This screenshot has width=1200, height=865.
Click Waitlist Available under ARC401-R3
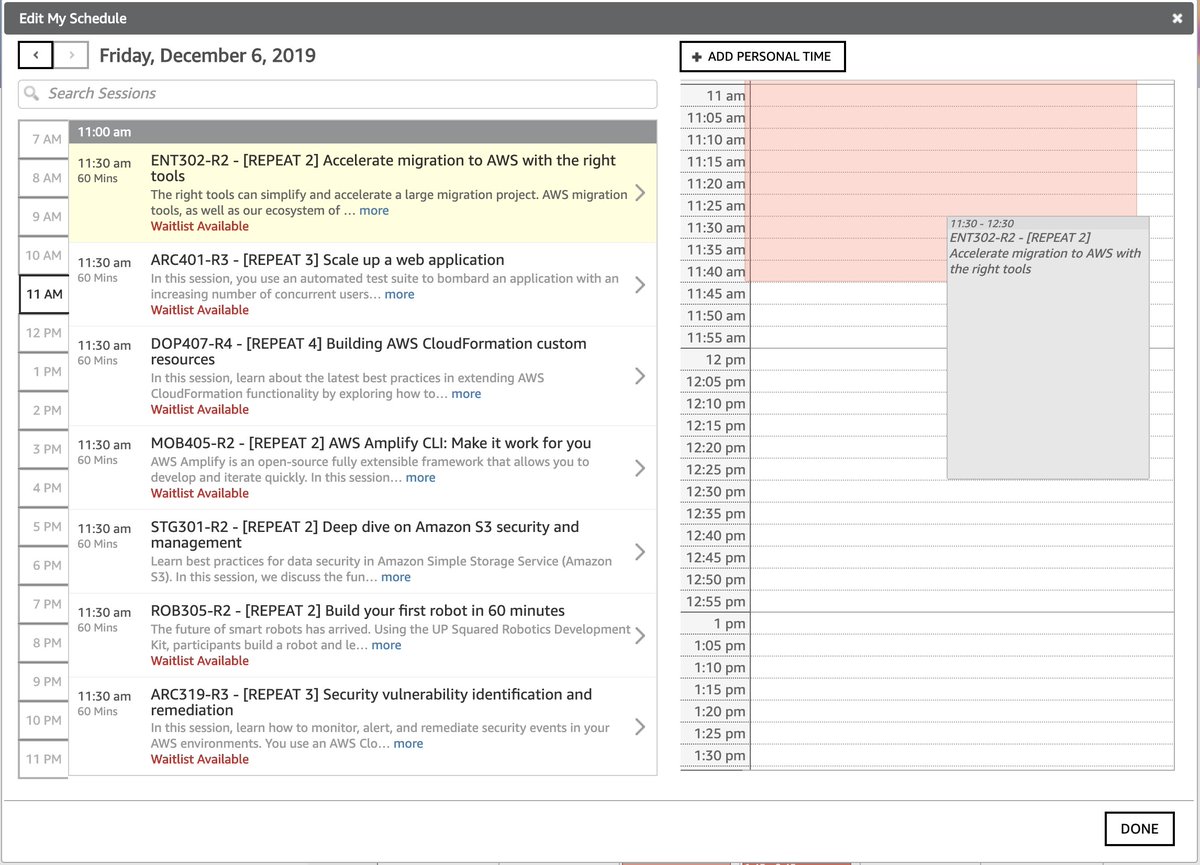[x=200, y=310]
